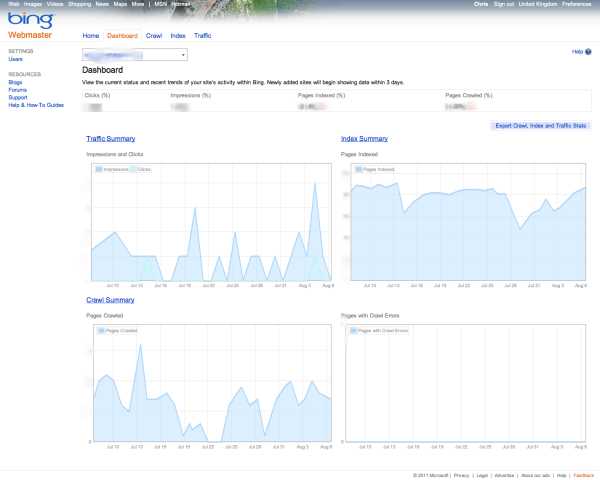The image size is (600, 480).
Task: Open the Traffic tab
Action: pyautogui.click(x=203, y=35)
